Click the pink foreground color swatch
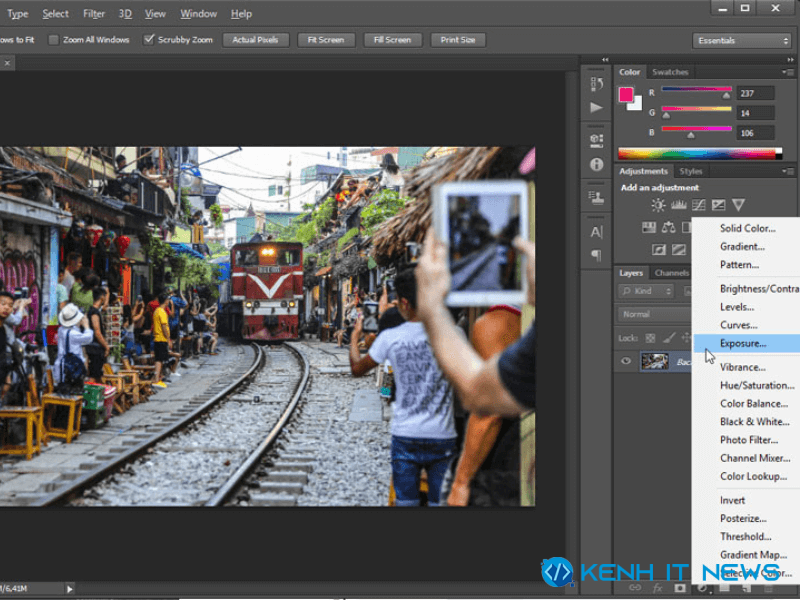The width and height of the screenshot is (800, 600). coord(626,94)
